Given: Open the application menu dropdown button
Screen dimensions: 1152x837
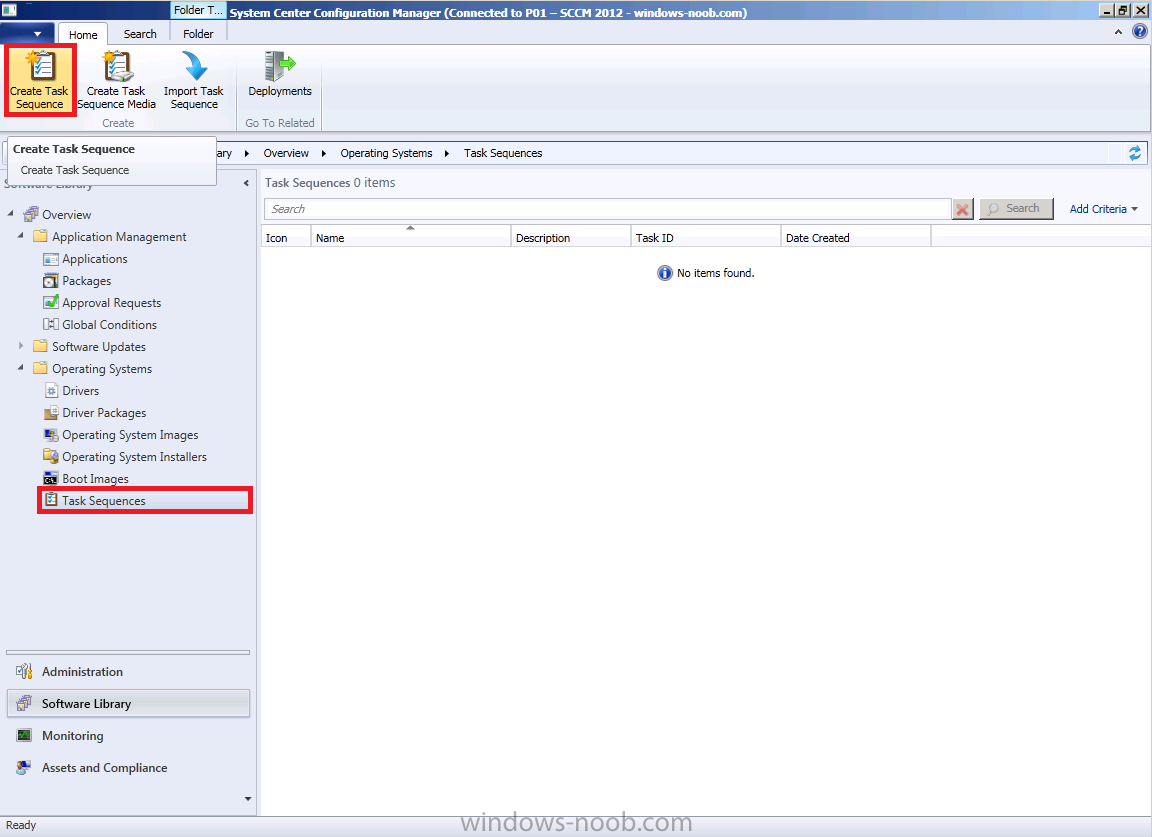Looking at the screenshot, I should click(x=27, y=34).
